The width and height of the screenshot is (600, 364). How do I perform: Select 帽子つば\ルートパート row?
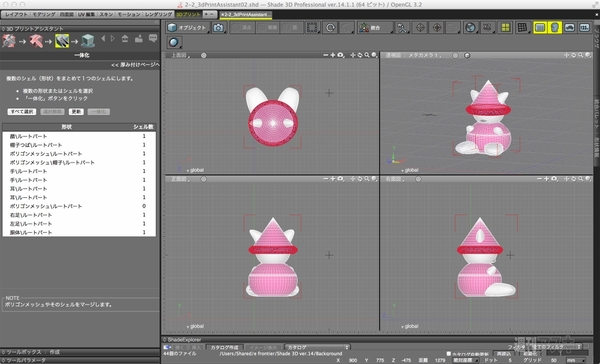[x=79, y=145]
